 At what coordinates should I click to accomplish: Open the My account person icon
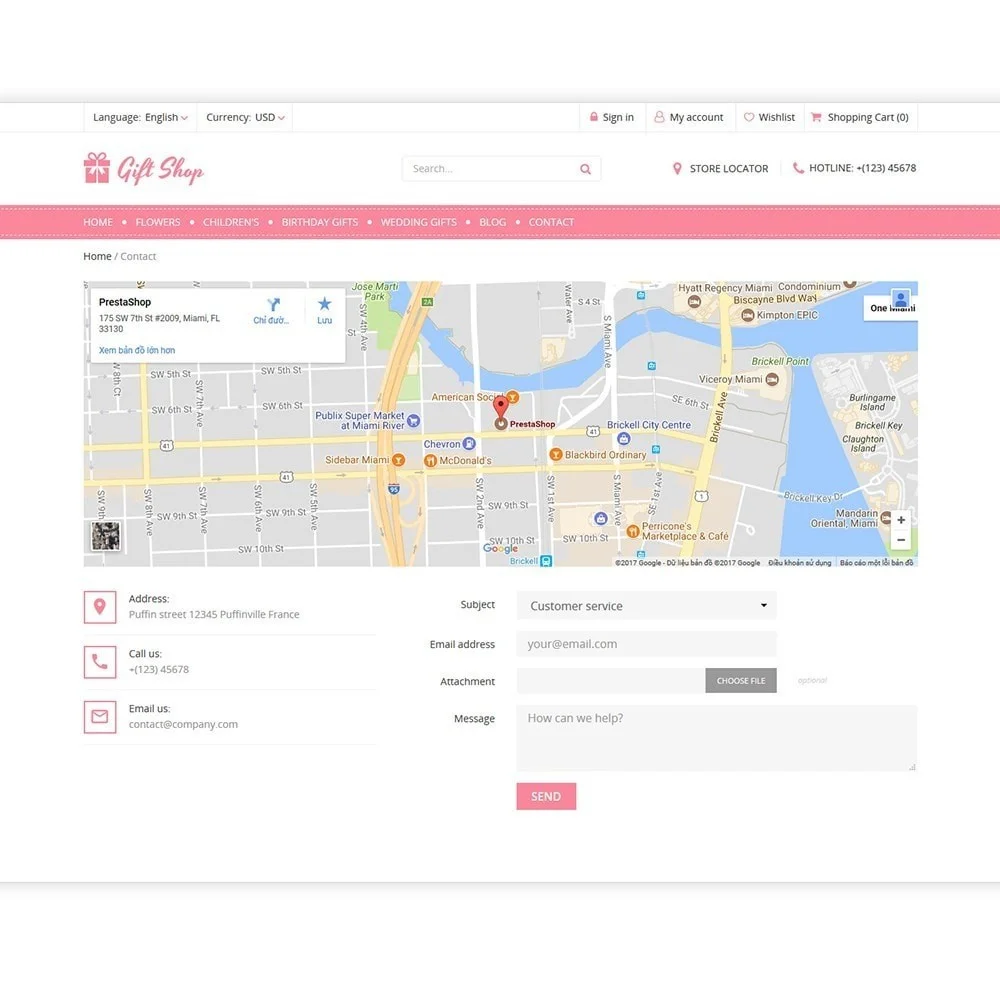[x=659, y=117]
